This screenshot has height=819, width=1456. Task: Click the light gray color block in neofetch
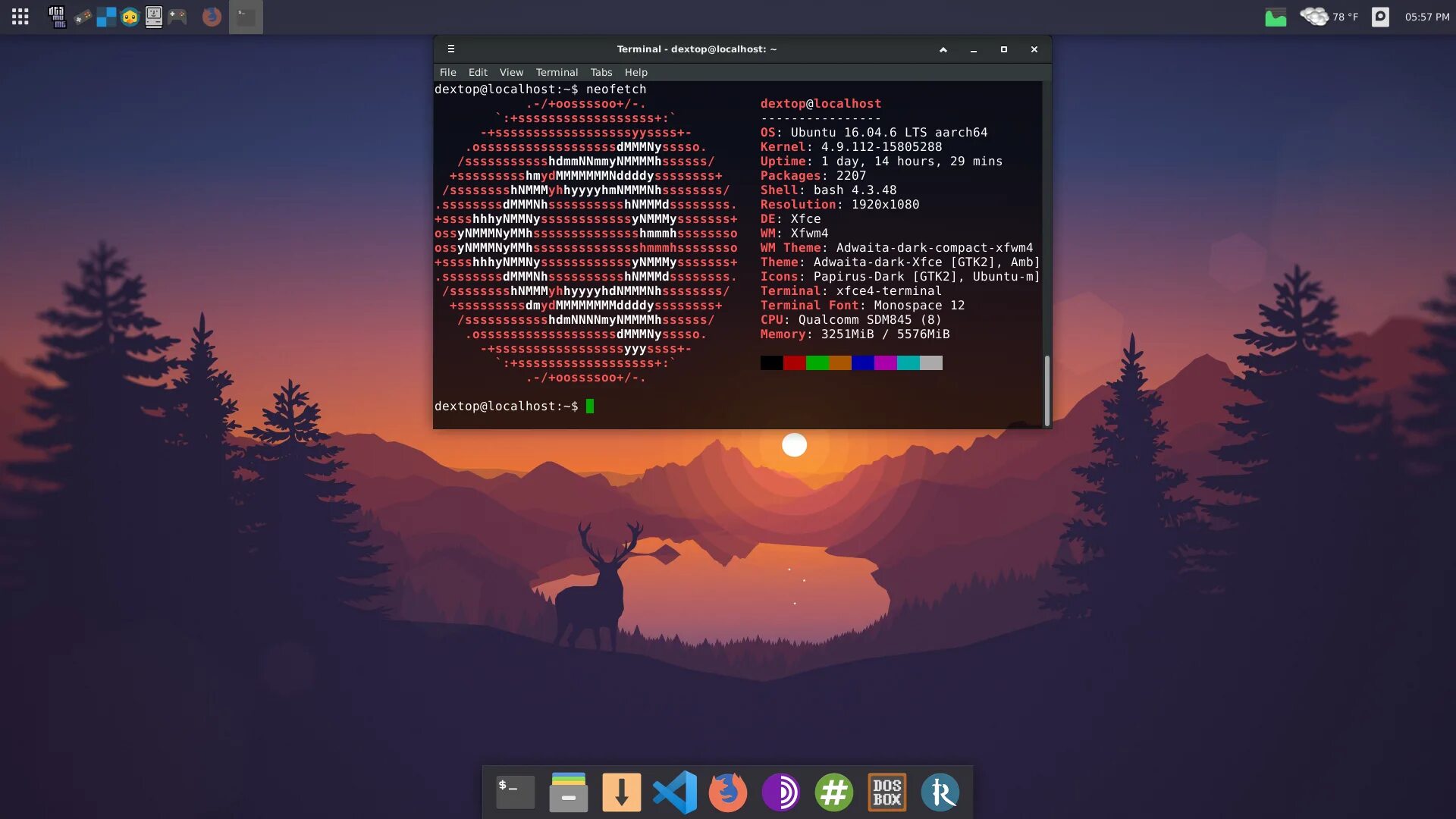(930, 362)
